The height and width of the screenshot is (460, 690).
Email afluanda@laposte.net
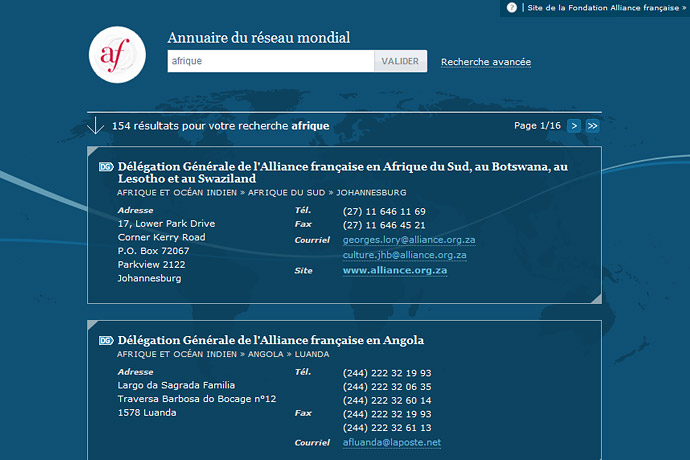pos(392,442)
